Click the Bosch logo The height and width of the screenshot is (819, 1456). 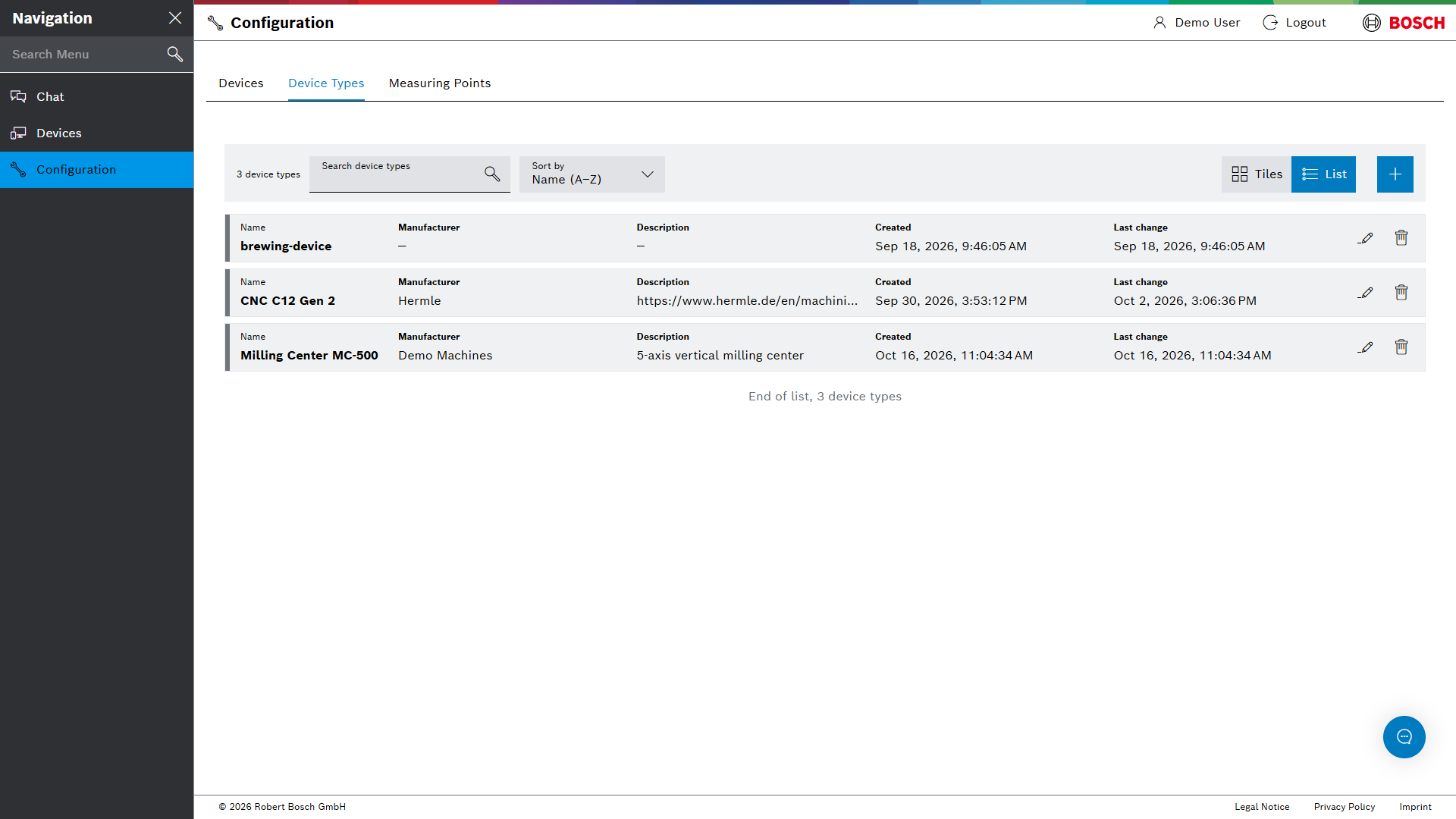coord(1404,23)
